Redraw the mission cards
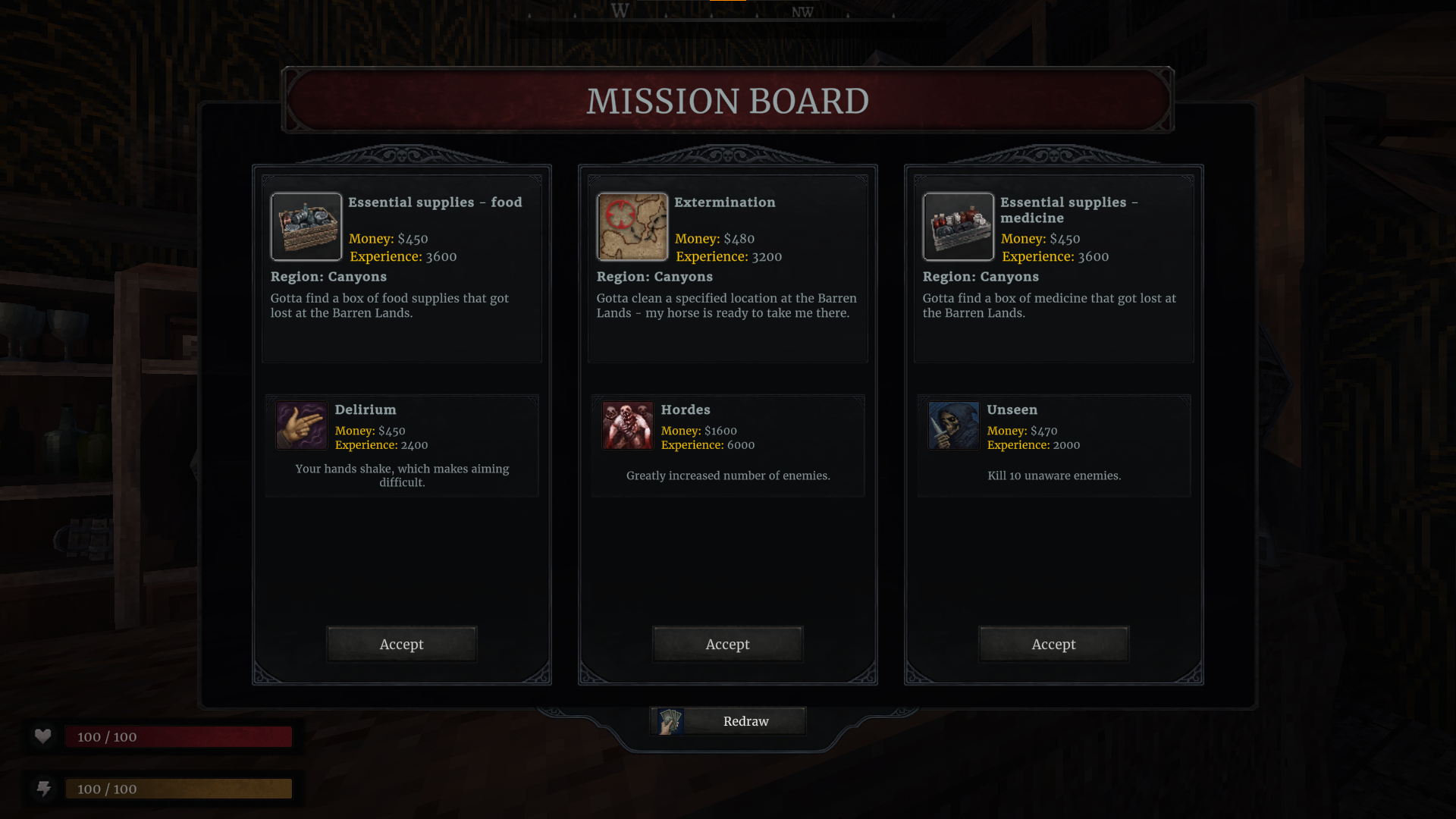This screenshot has height=819, width=1456. 728,721
